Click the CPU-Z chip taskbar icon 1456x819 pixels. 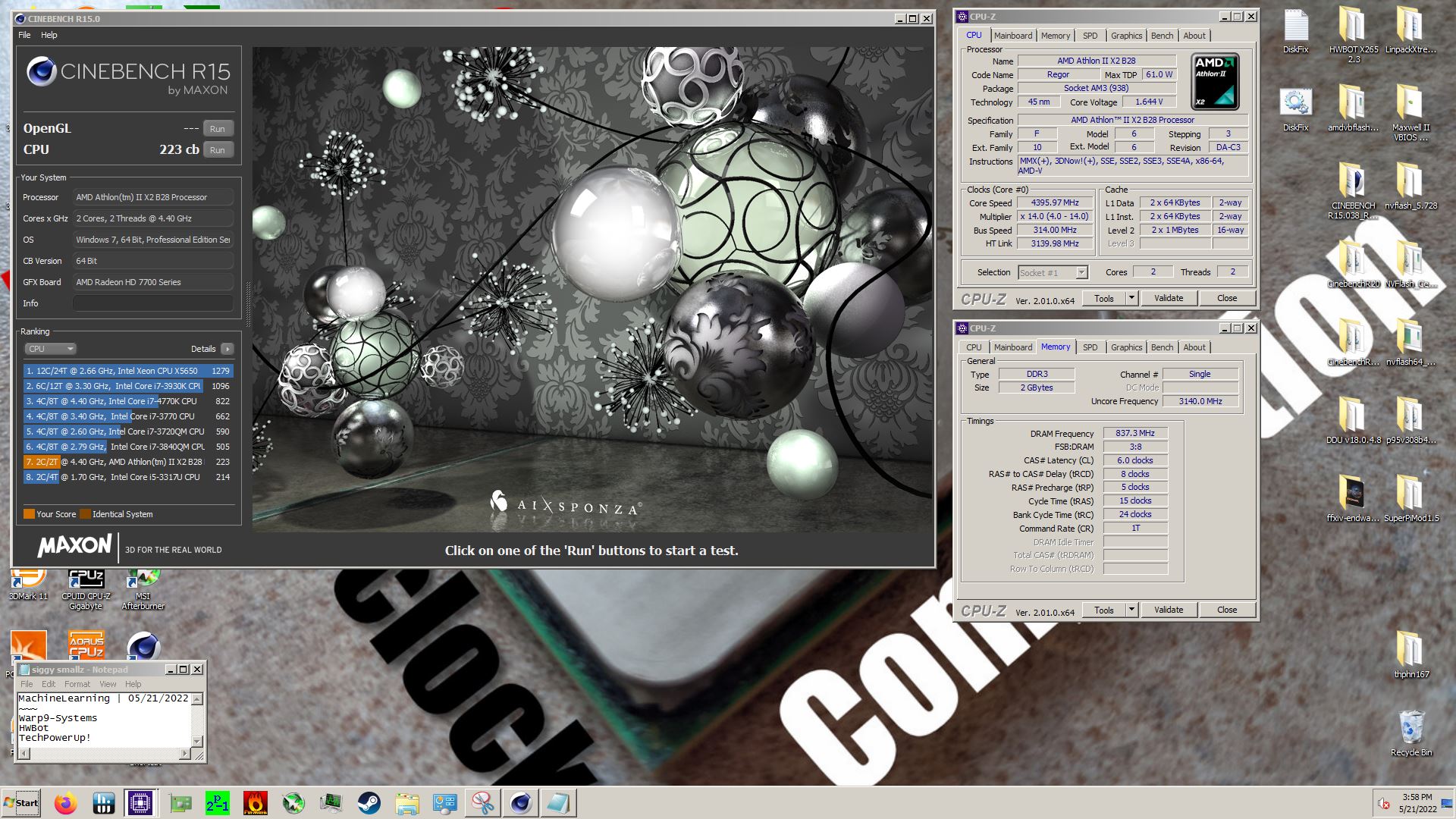coord(140,803)
